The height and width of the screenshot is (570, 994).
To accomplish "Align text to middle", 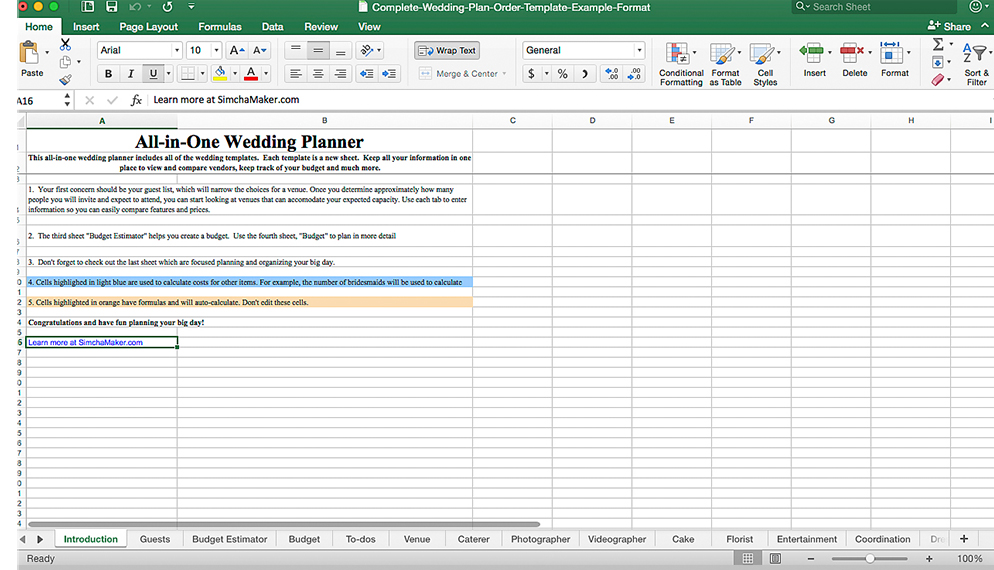I will pos(318,50).
